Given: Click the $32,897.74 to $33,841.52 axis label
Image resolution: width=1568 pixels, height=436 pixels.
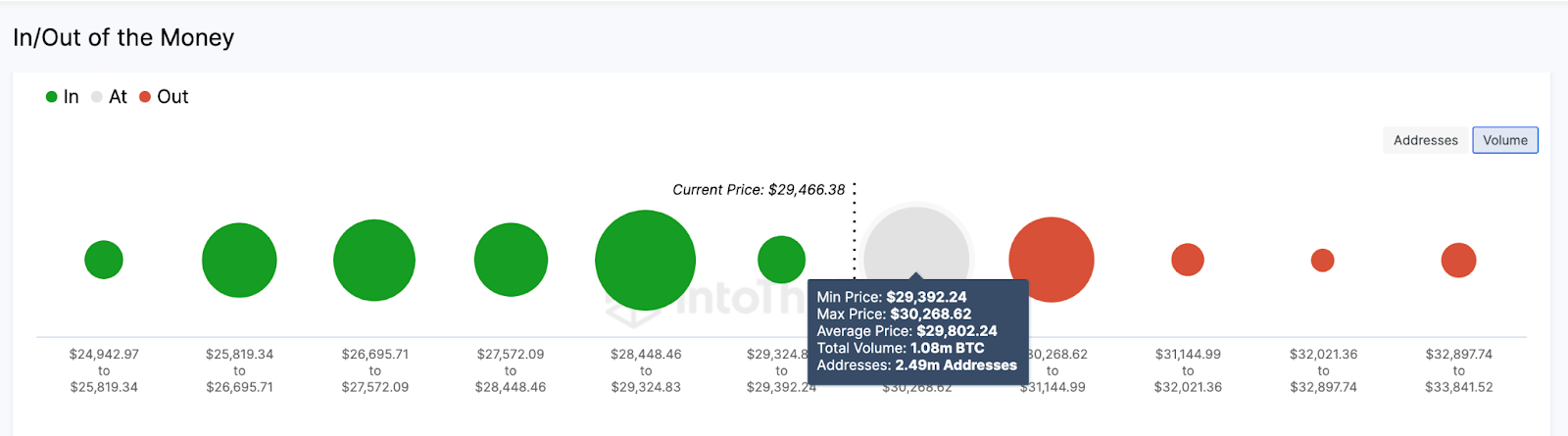Looking at the screenshot, I should [x=1458, y=370].
